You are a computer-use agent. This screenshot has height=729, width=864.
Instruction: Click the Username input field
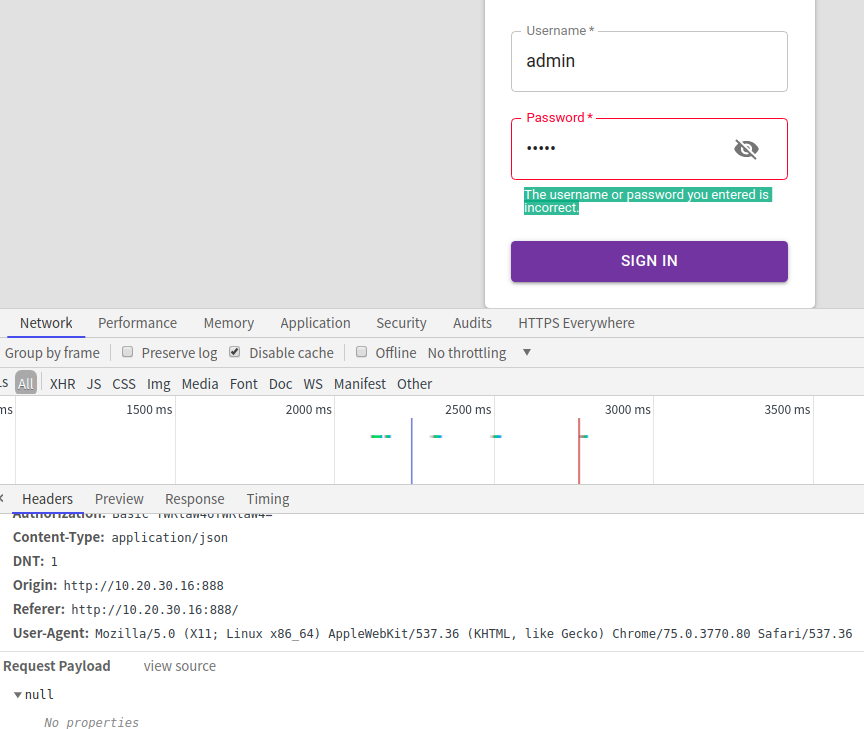point(649,61)
